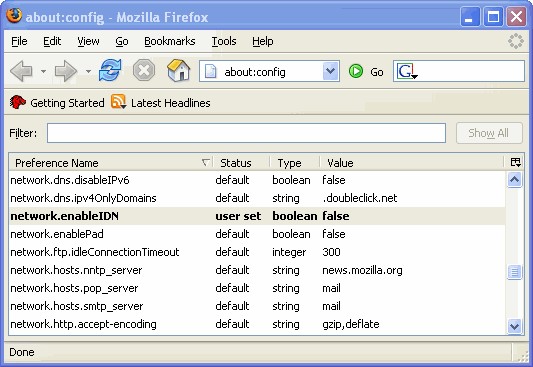The image size is (533, 367).
Task: Open the File menu
Action: click(19, 41)
